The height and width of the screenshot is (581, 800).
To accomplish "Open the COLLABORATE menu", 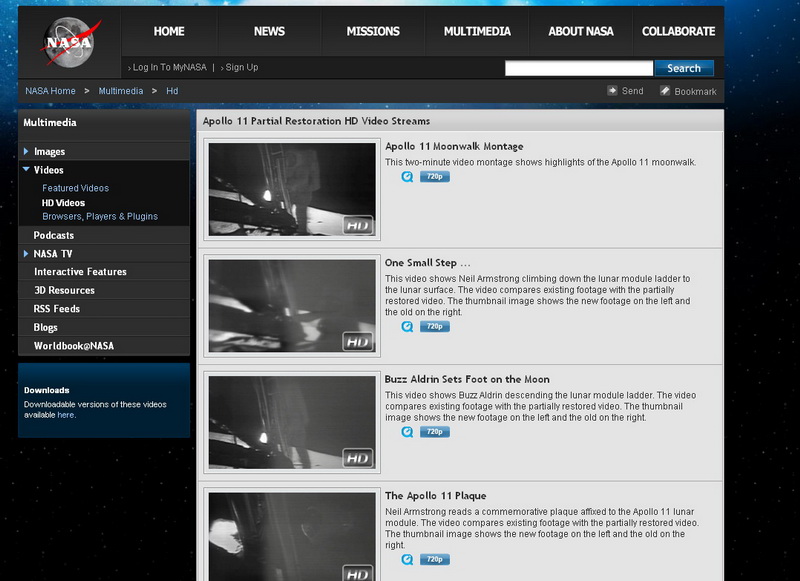I will click(x=679, y=31).
